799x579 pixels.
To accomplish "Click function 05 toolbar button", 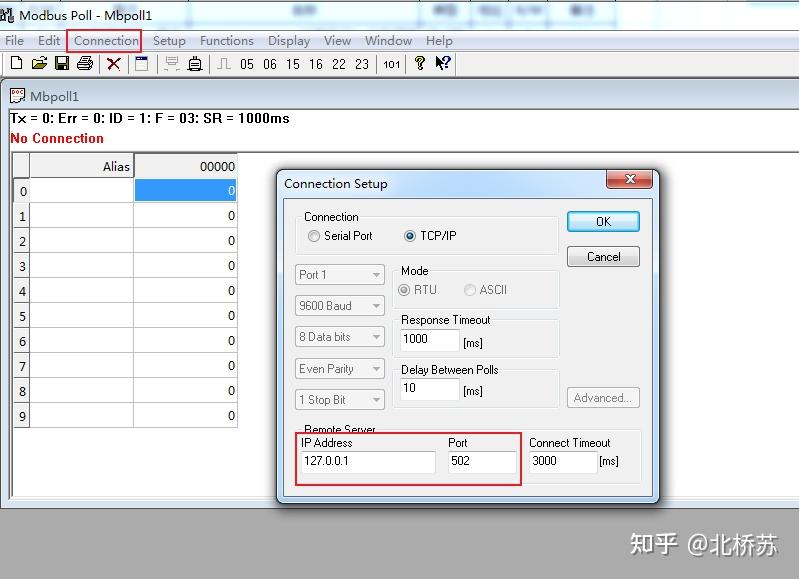I will 247,64.
